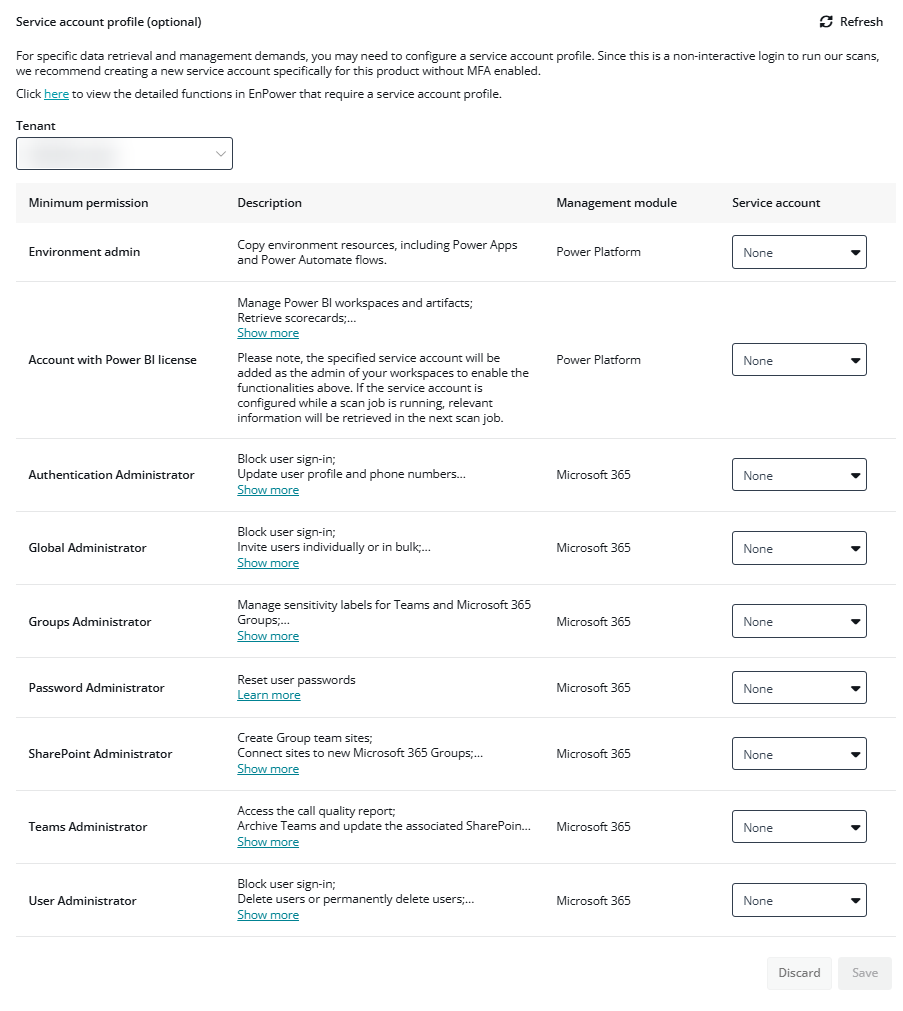
Task: Show more for Teams Administrator row
Action: [x=267, y=841]
